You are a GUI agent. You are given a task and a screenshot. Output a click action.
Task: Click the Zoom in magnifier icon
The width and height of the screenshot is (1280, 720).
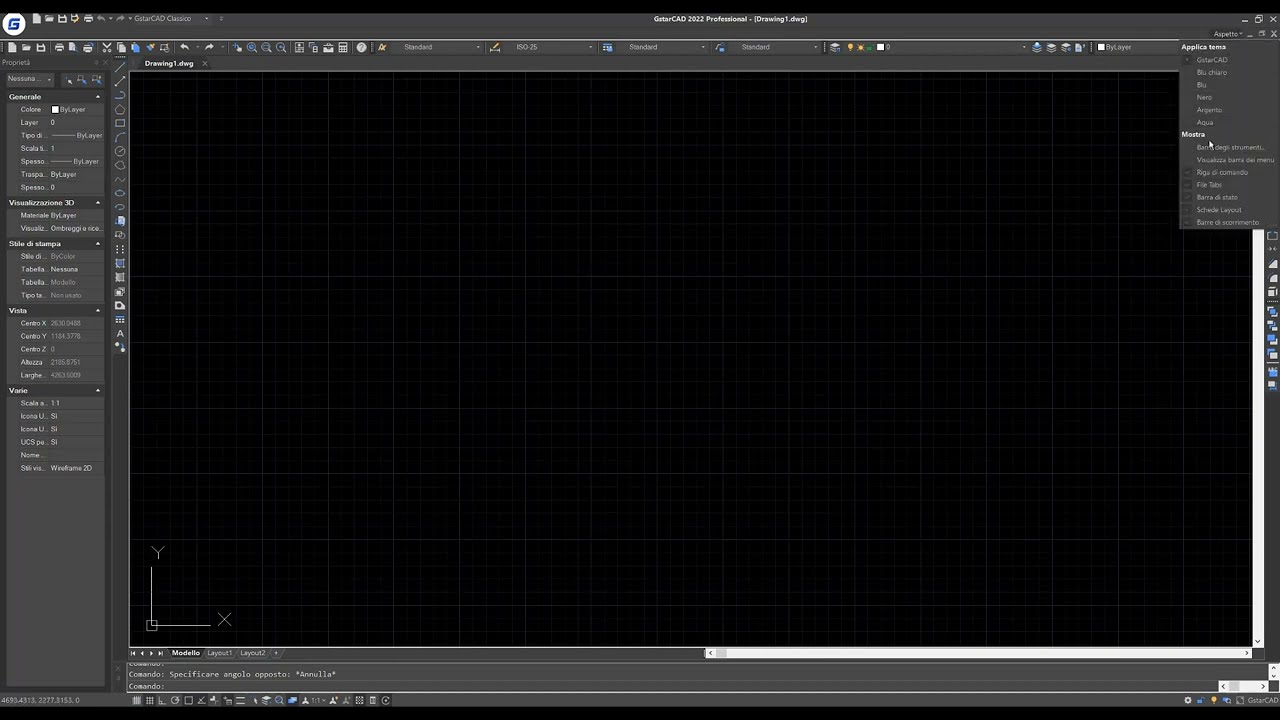tap(252, 47)
